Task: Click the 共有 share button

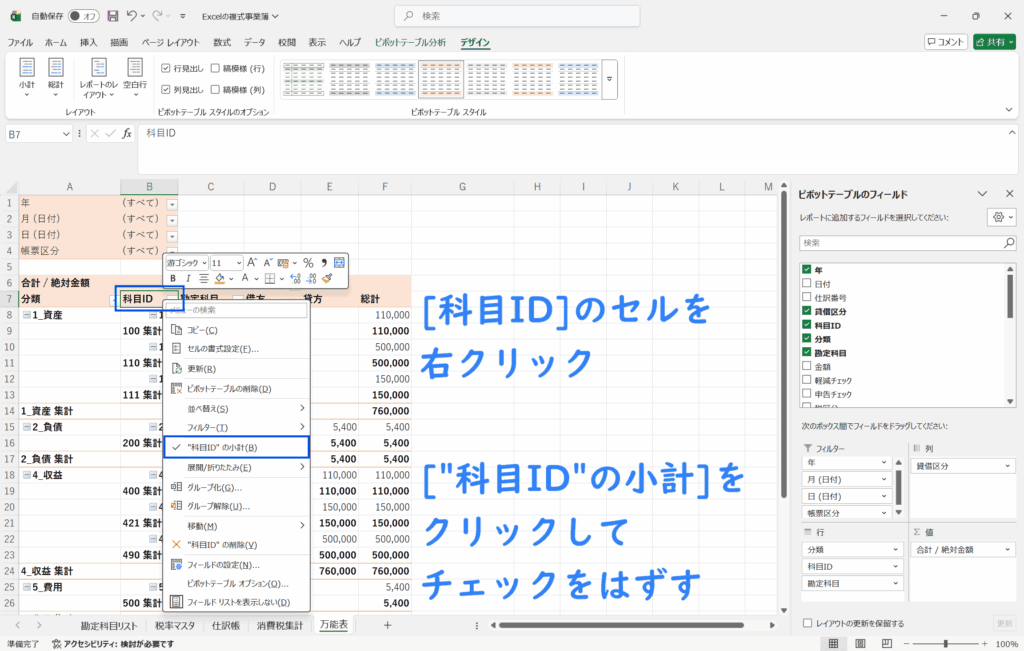Action: click(x=994, y=42)
